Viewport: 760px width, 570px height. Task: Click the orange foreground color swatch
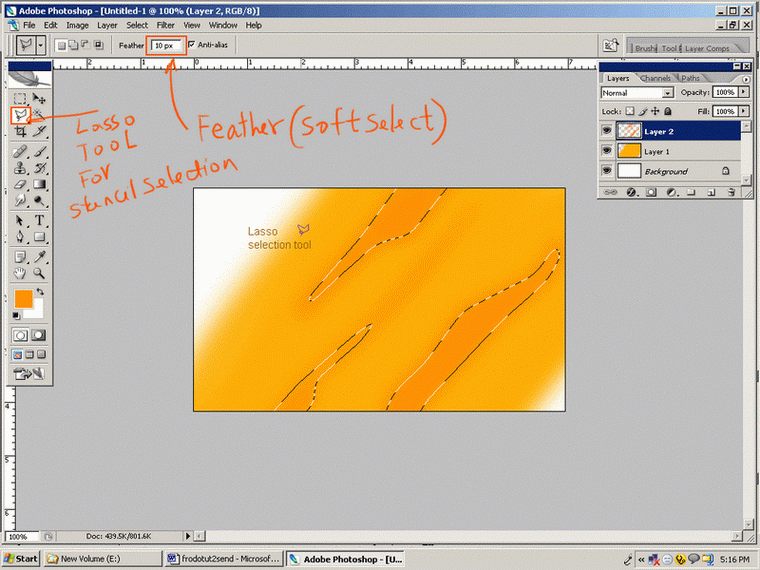[x=23, y=299]
